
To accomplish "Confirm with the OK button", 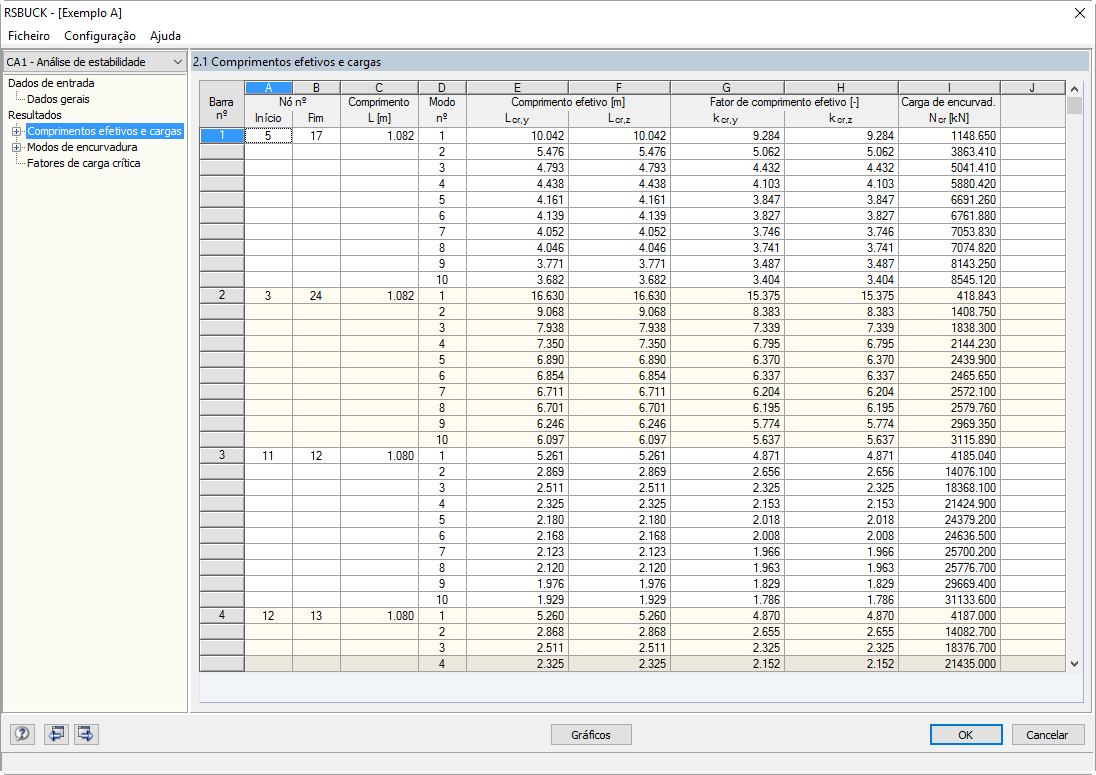I will [965, 734].
